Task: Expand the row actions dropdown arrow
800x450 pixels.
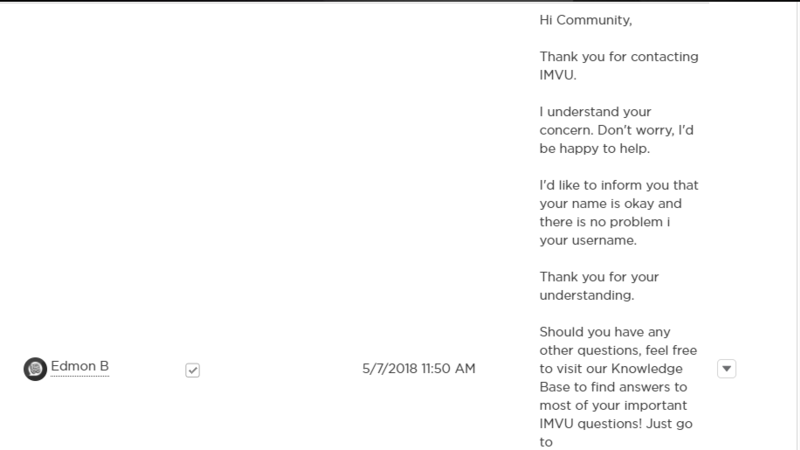Action: [x=728, y=368]
